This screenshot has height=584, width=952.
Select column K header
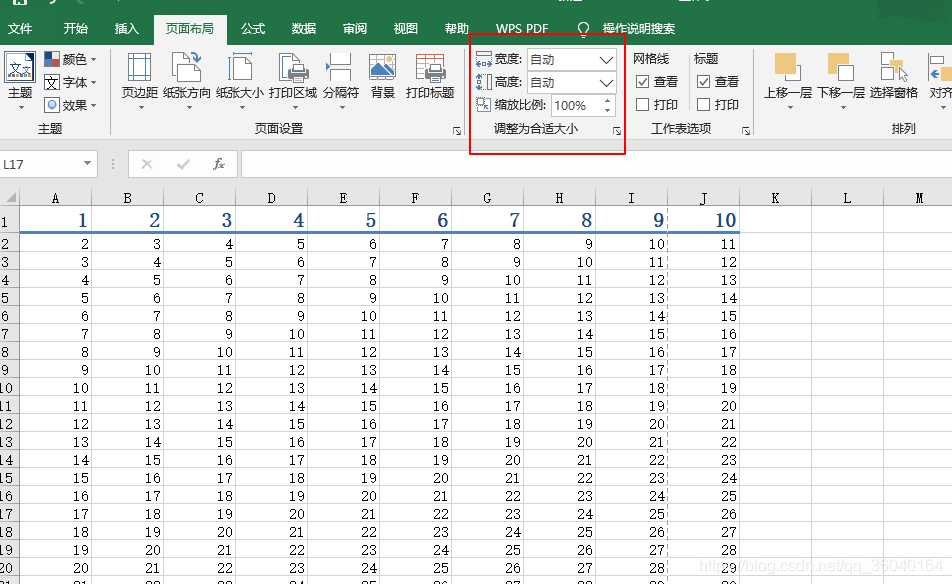[x=775, y=198]
